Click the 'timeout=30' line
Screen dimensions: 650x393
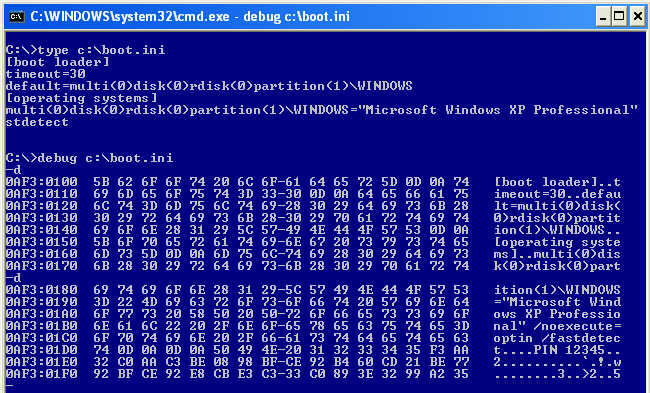46,74
